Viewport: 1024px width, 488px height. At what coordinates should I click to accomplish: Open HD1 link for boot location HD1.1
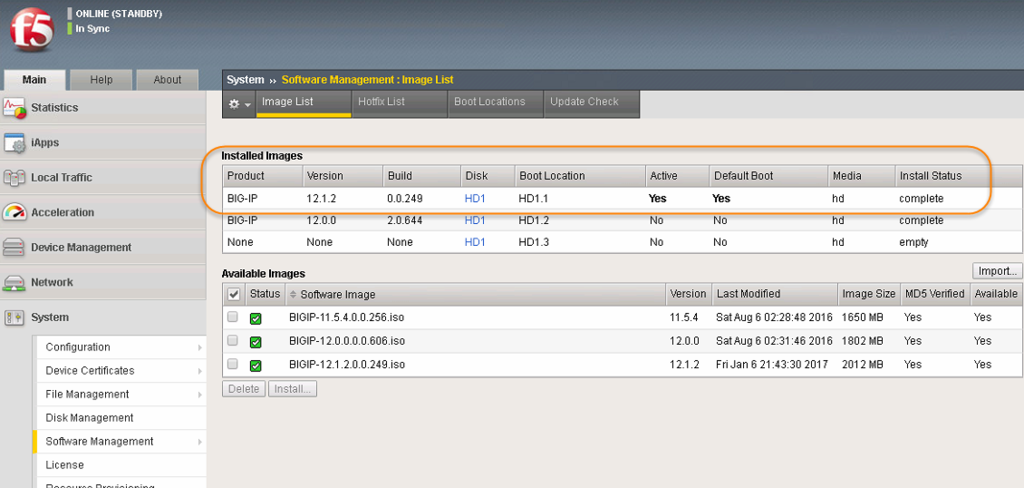[x=475, y=199]
